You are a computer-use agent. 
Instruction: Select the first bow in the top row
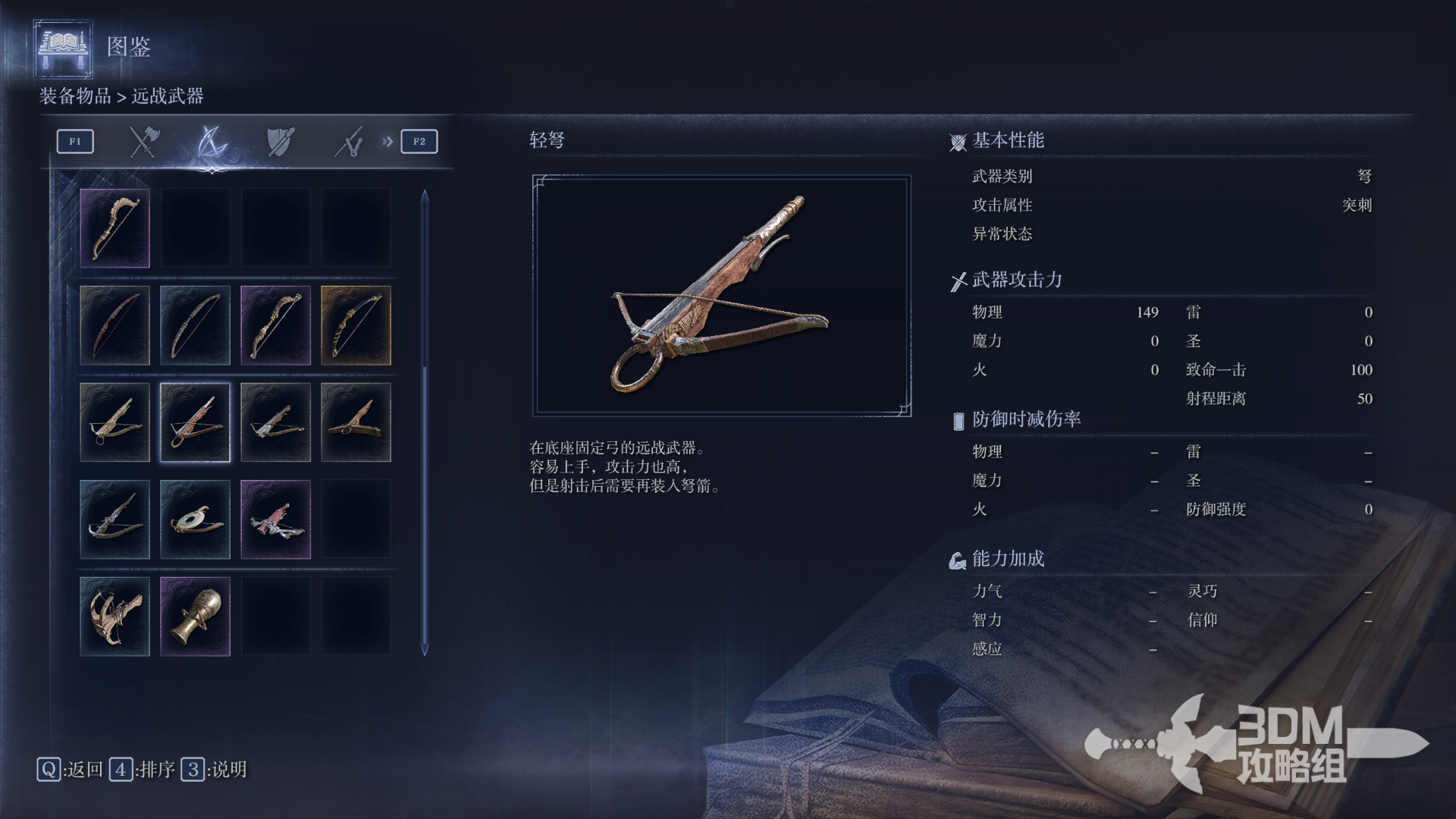(115, 228)
